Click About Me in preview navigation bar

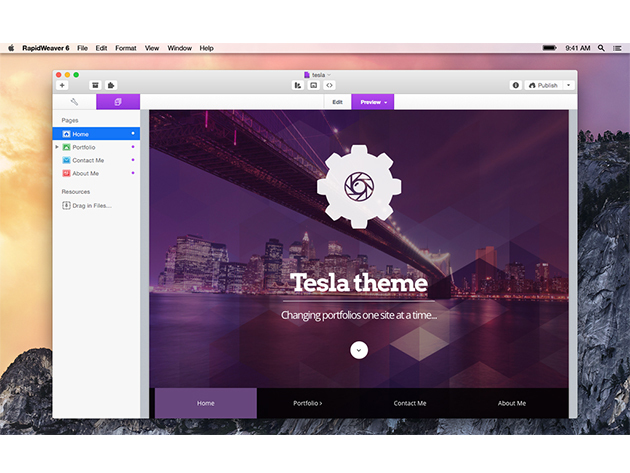pyautogui.click(x=512, y=403)
